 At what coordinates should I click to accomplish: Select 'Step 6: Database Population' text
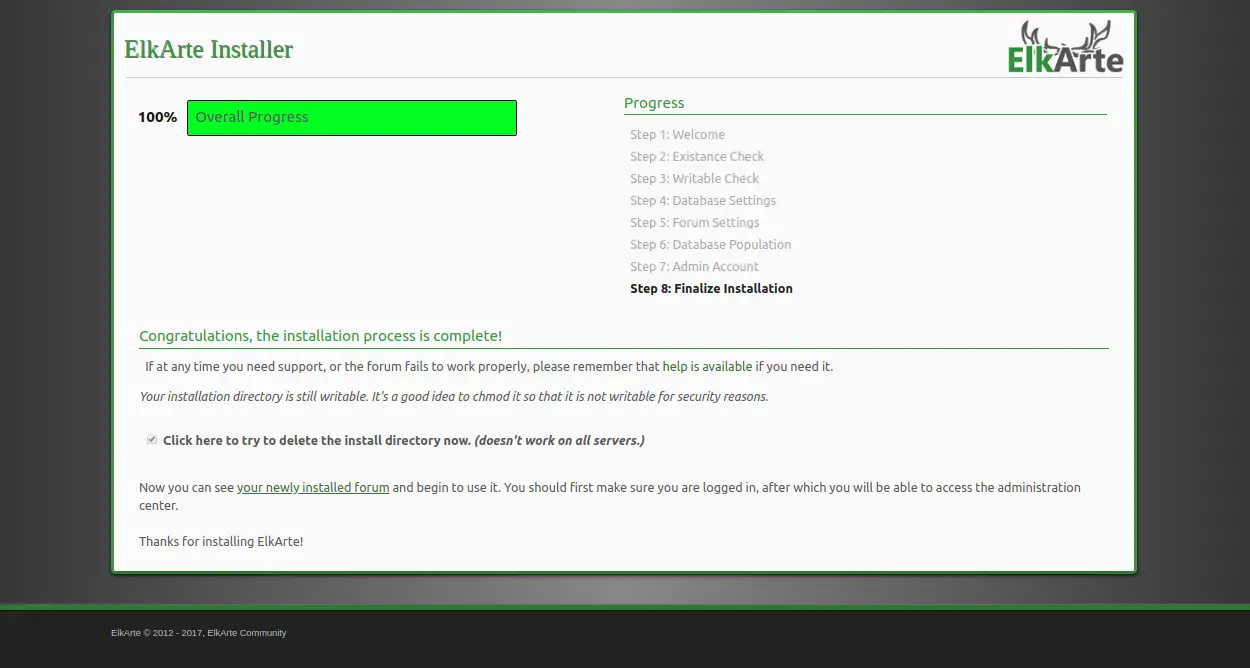point(710,245)
